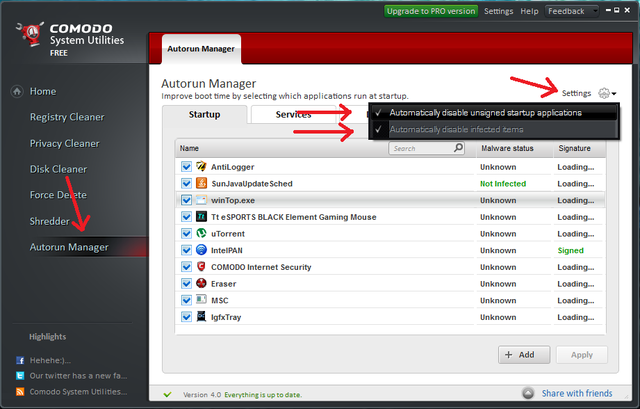This screenshot has height=409, width=640.
Task: Toggle COMODO Internet Security checkbox
Action: pyautogui.click(x=187, y=267)
